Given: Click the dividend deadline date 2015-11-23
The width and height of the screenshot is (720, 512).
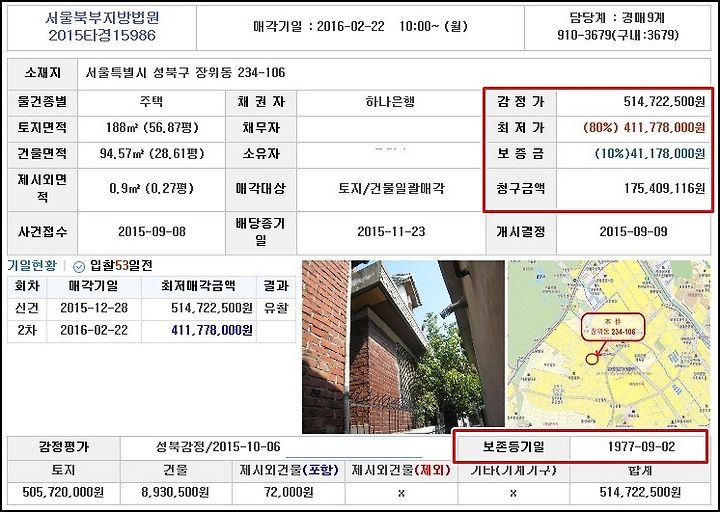Looking at the screenshot, I should (391, 231).
